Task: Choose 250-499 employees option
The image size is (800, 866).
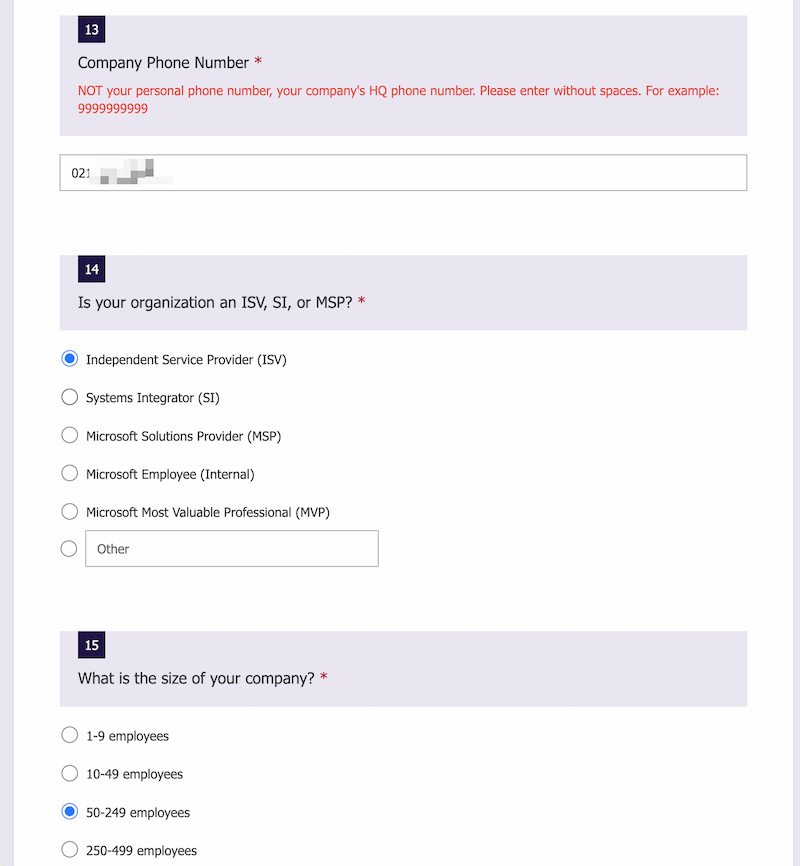Action: 70,849
